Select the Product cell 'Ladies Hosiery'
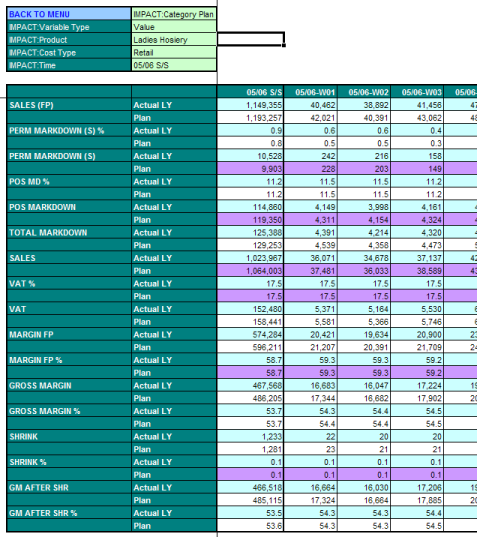The height and width of the screenshot is (537, 477). [174, 40]
